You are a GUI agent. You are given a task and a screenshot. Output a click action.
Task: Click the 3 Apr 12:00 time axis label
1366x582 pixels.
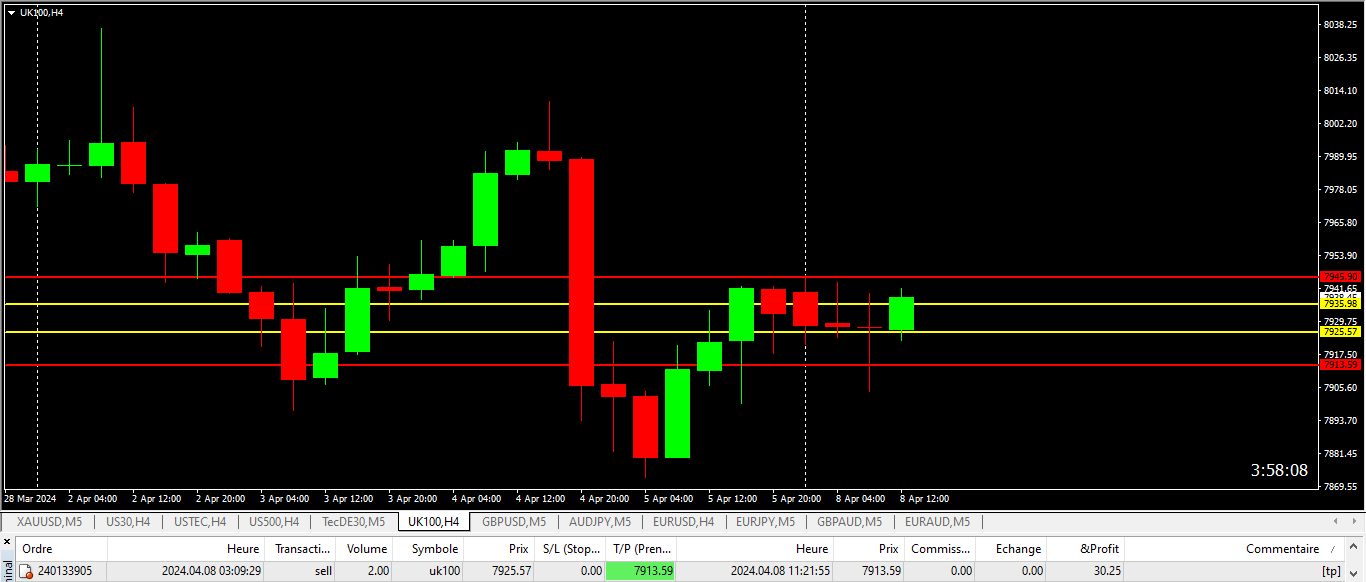(349, 498)
